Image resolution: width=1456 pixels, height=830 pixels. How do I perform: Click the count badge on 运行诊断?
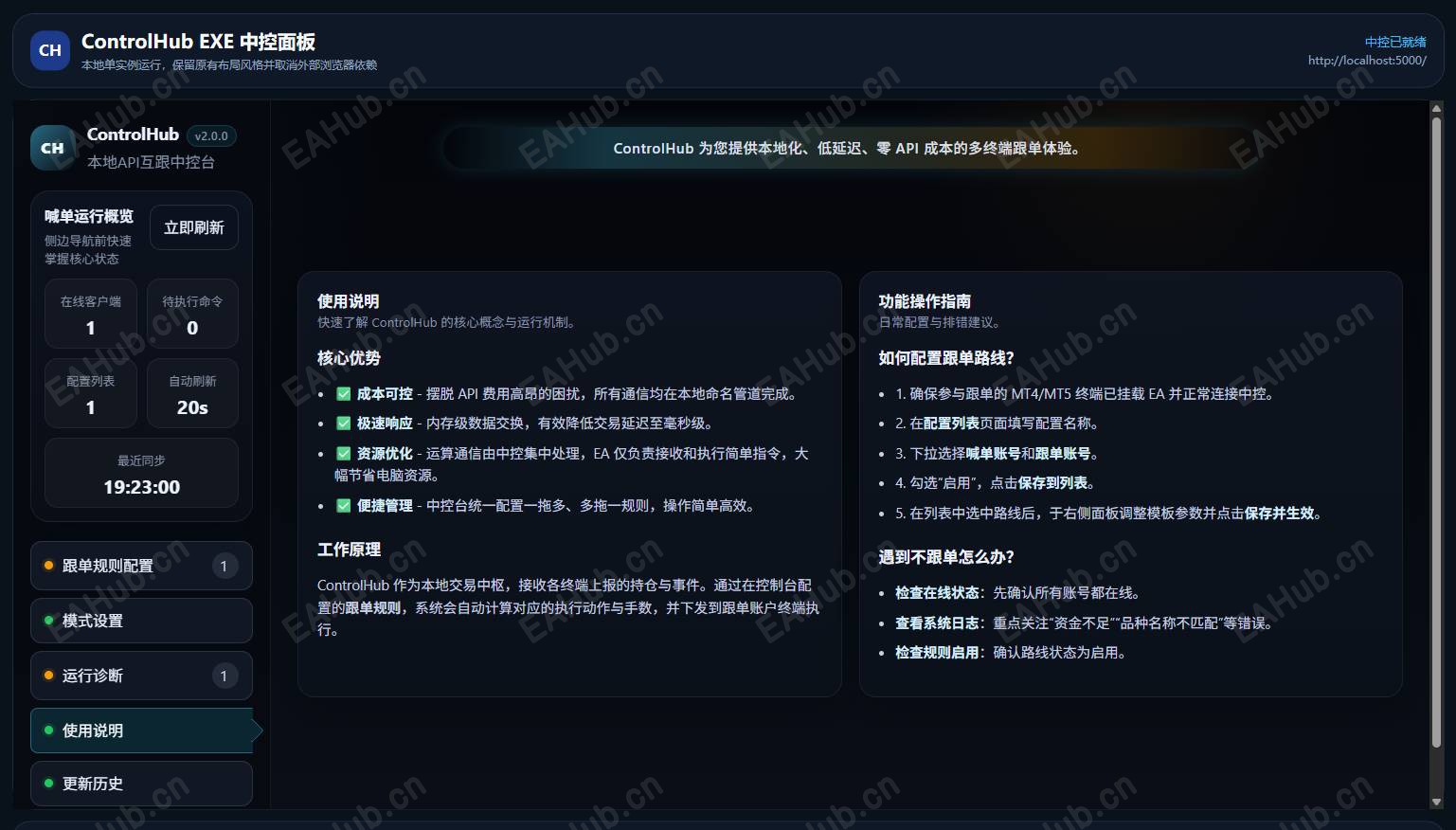(x=225, y=676)
